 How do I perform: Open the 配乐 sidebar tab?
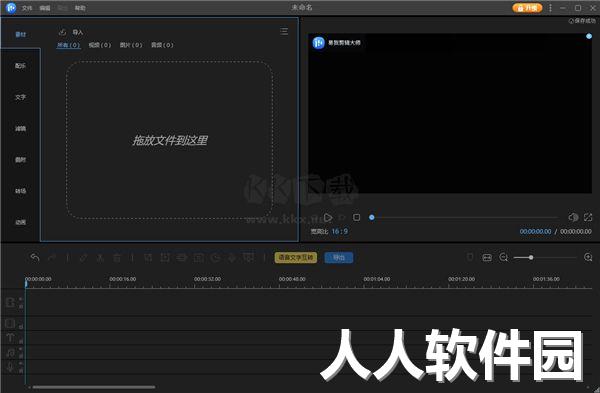[20, 66]
